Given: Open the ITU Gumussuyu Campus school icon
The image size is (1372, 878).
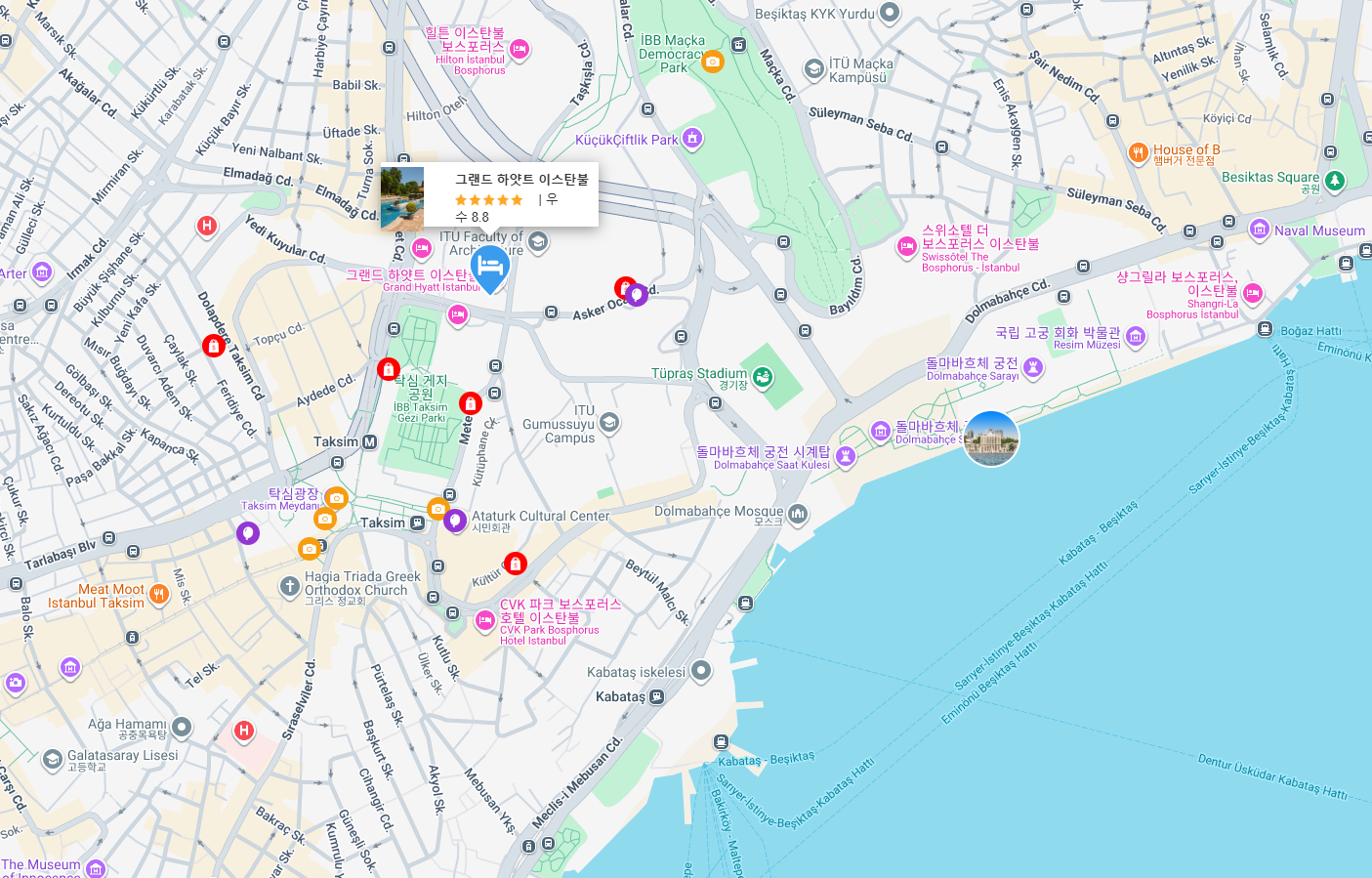Looking at the screenshot, I should point(609,422).
